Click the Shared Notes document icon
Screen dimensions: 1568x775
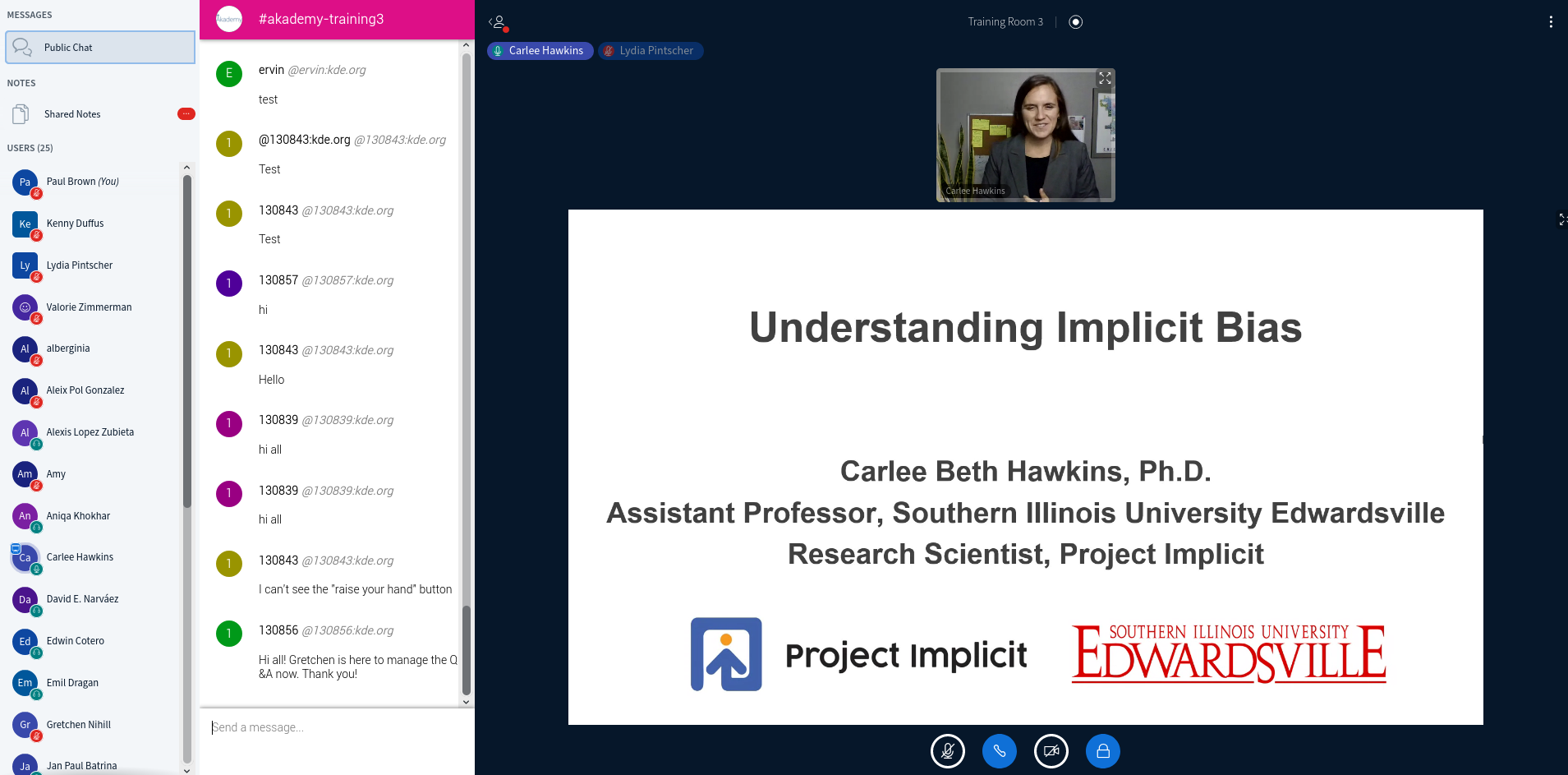pos(21,114)
